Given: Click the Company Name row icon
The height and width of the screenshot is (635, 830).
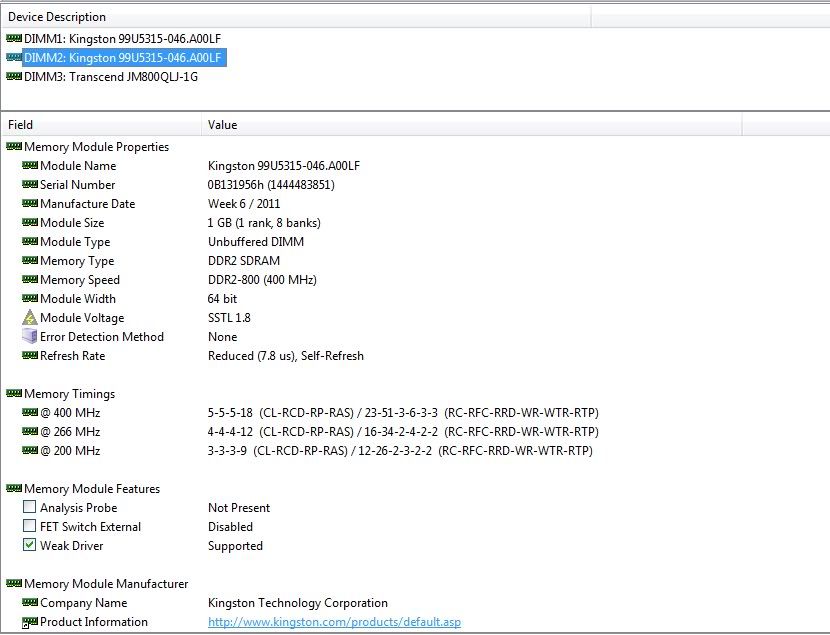Looking at the screenshot, I should click(x=30, y=602).
